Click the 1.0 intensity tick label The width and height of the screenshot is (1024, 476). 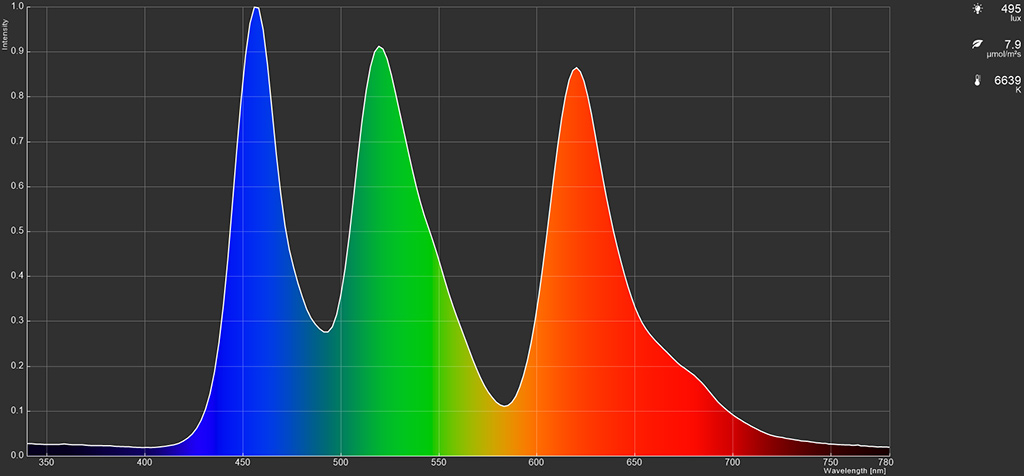point(18,7)
